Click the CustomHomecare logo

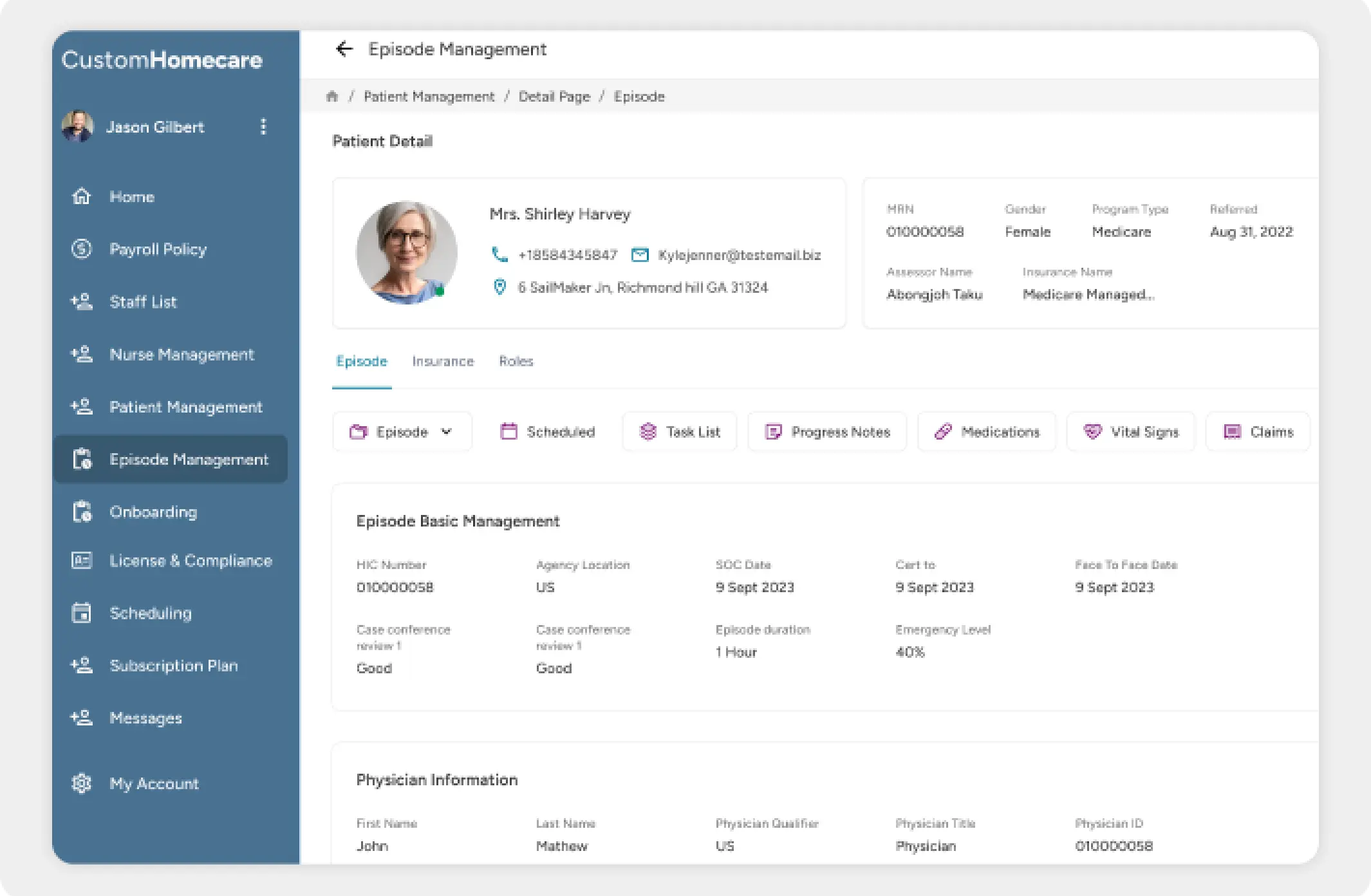(x=162, y=60)
